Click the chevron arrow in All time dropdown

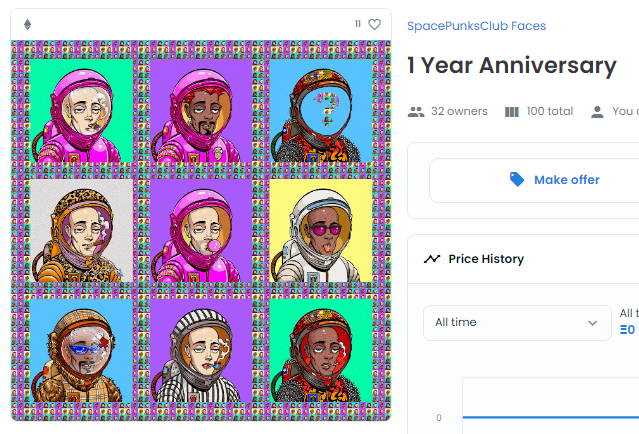tap(592, 323)
